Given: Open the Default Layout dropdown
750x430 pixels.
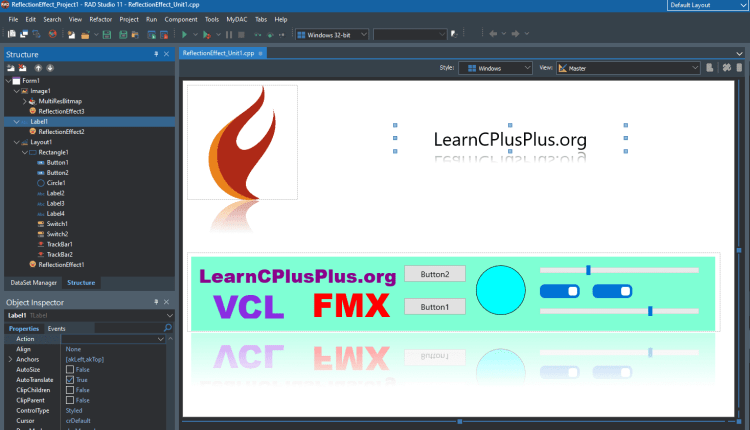Looking at the screenshot, I should point(708,5).
